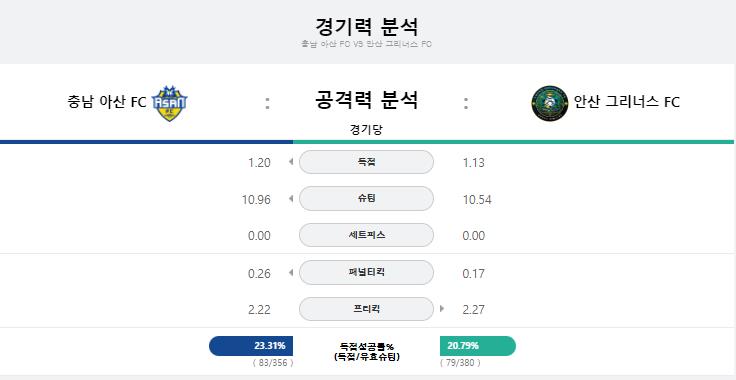Select the 득점 stat pill
The image size is (736, 380).
366,162
